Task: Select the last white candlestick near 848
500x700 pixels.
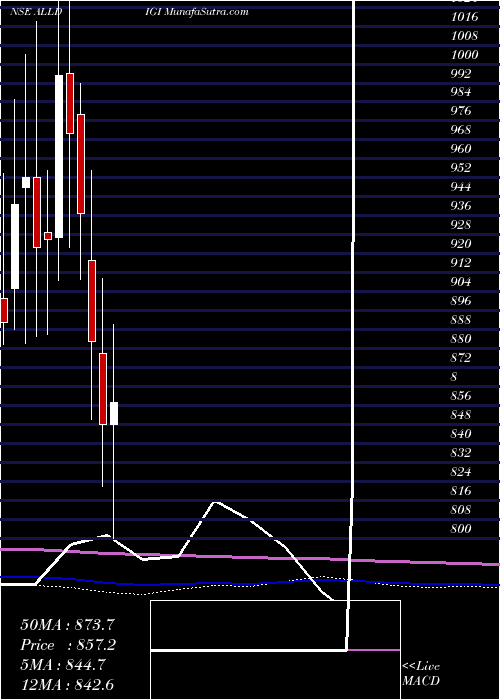Action: point(114,413)
